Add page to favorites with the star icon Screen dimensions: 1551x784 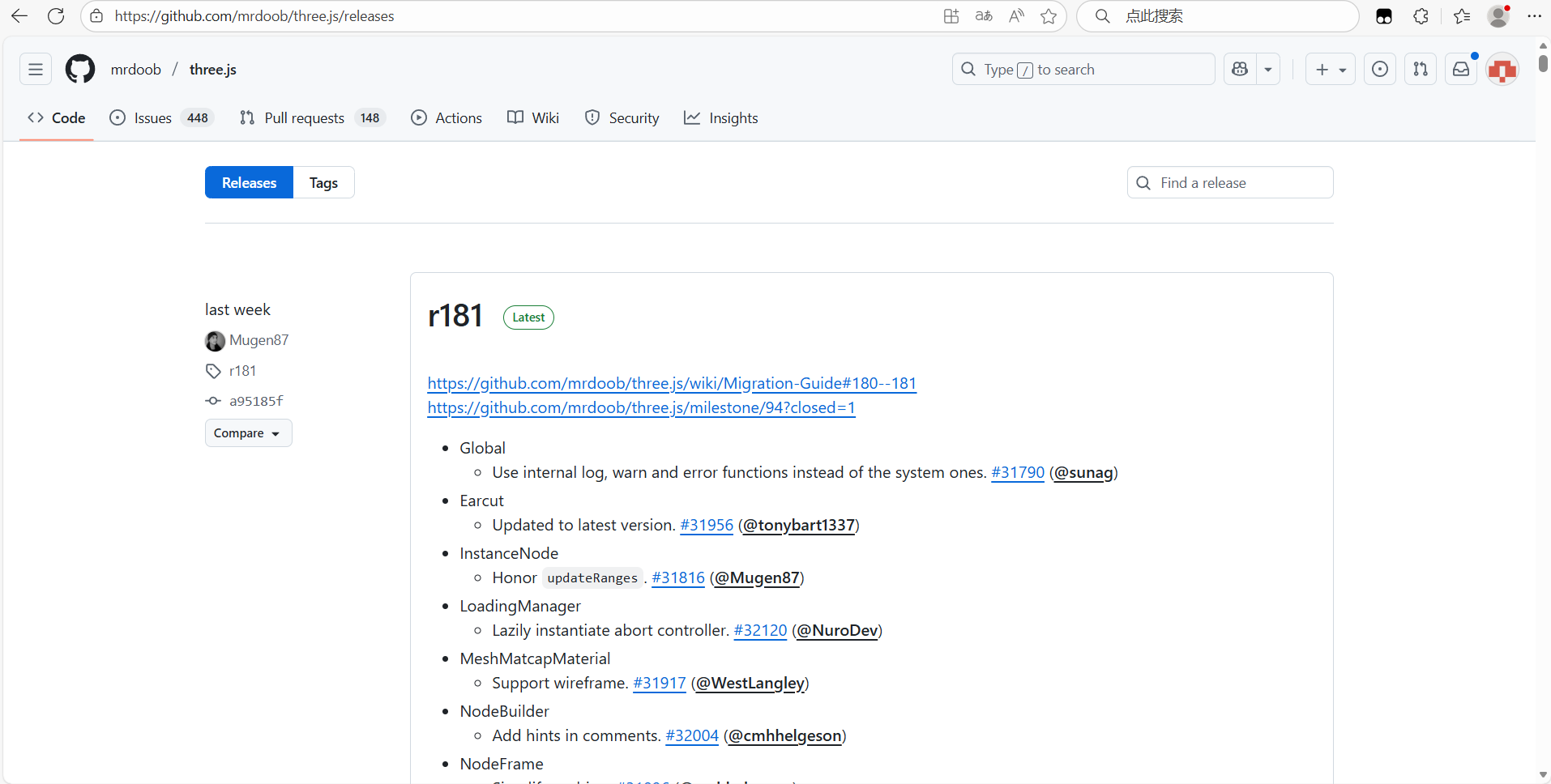point(1049,16)
